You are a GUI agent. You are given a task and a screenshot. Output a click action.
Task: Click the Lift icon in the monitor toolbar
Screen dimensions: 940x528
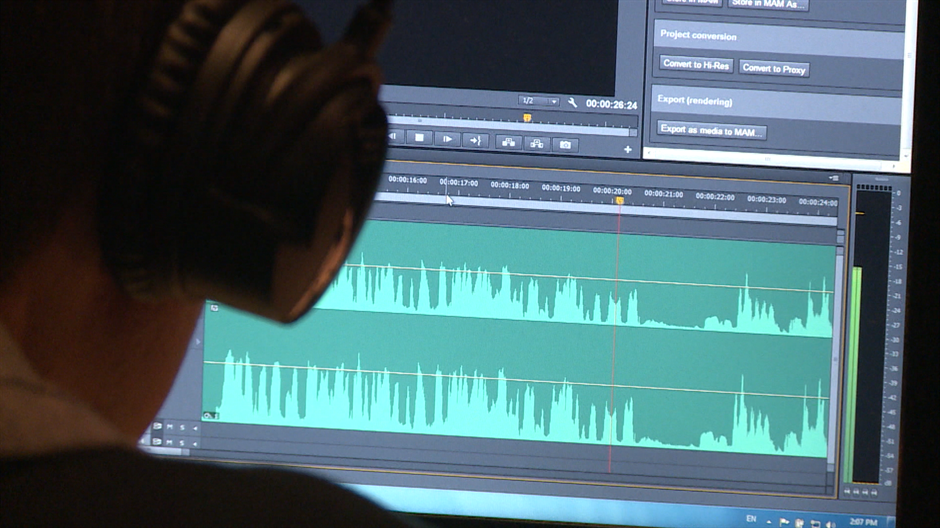coord(509,142)
